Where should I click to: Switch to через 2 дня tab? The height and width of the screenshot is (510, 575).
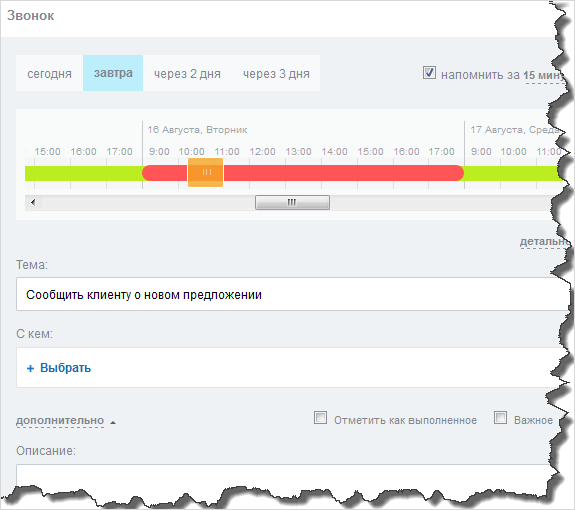[187, 73]
